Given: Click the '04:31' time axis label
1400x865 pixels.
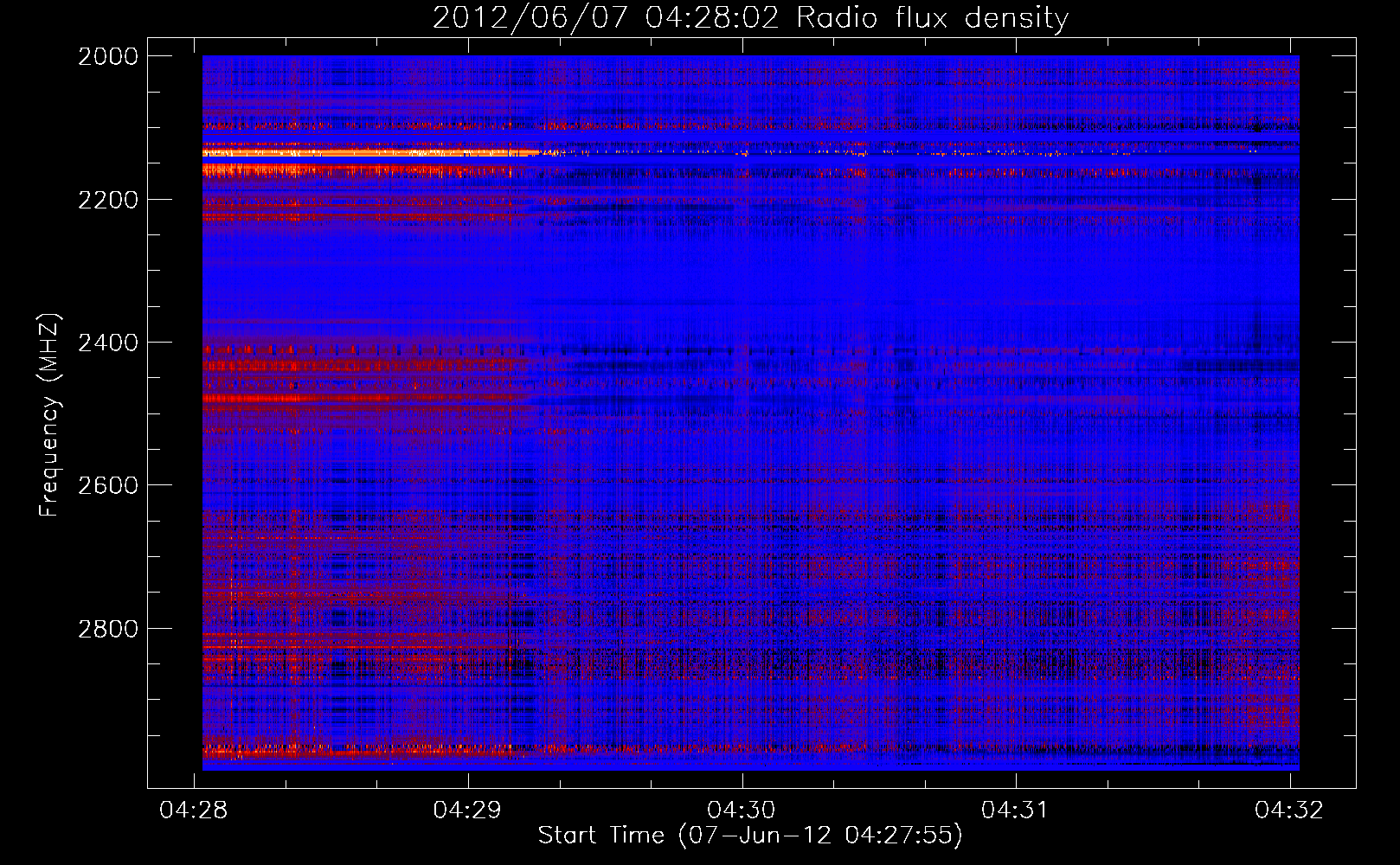Looking at the screenshot, I should click(x=1015, y=810).
